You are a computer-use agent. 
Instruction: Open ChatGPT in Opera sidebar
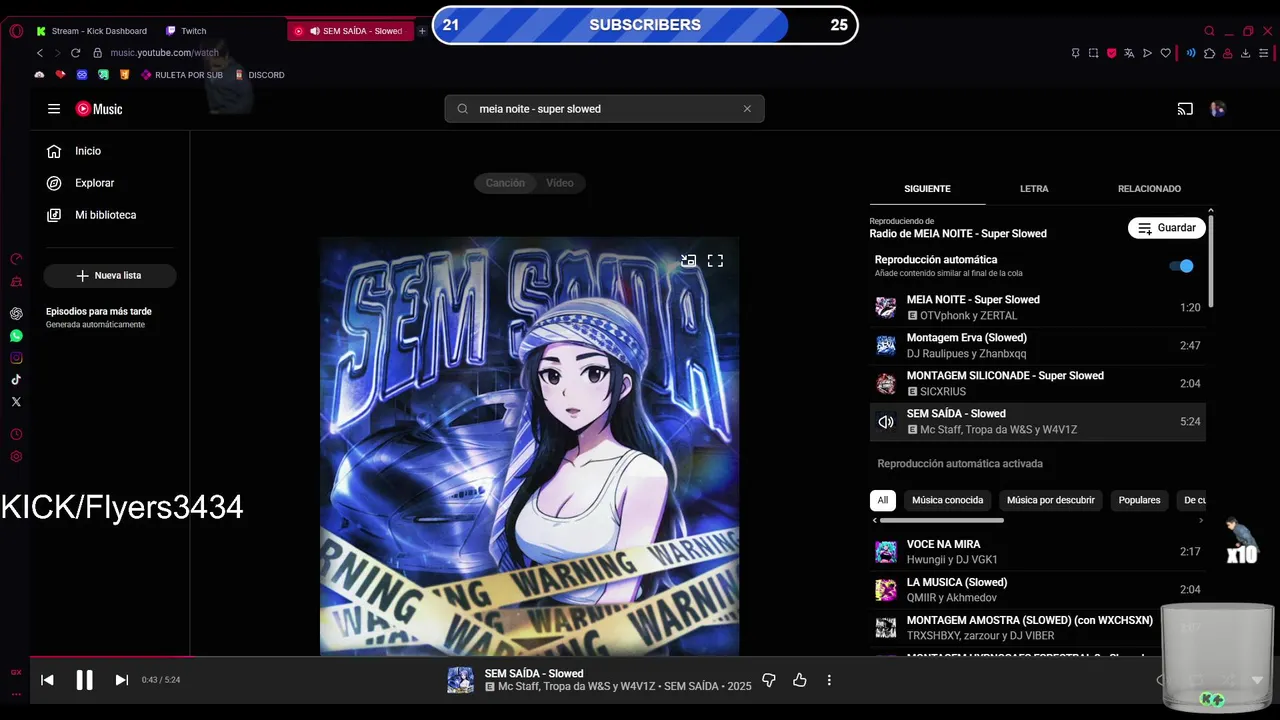point(16,314)
